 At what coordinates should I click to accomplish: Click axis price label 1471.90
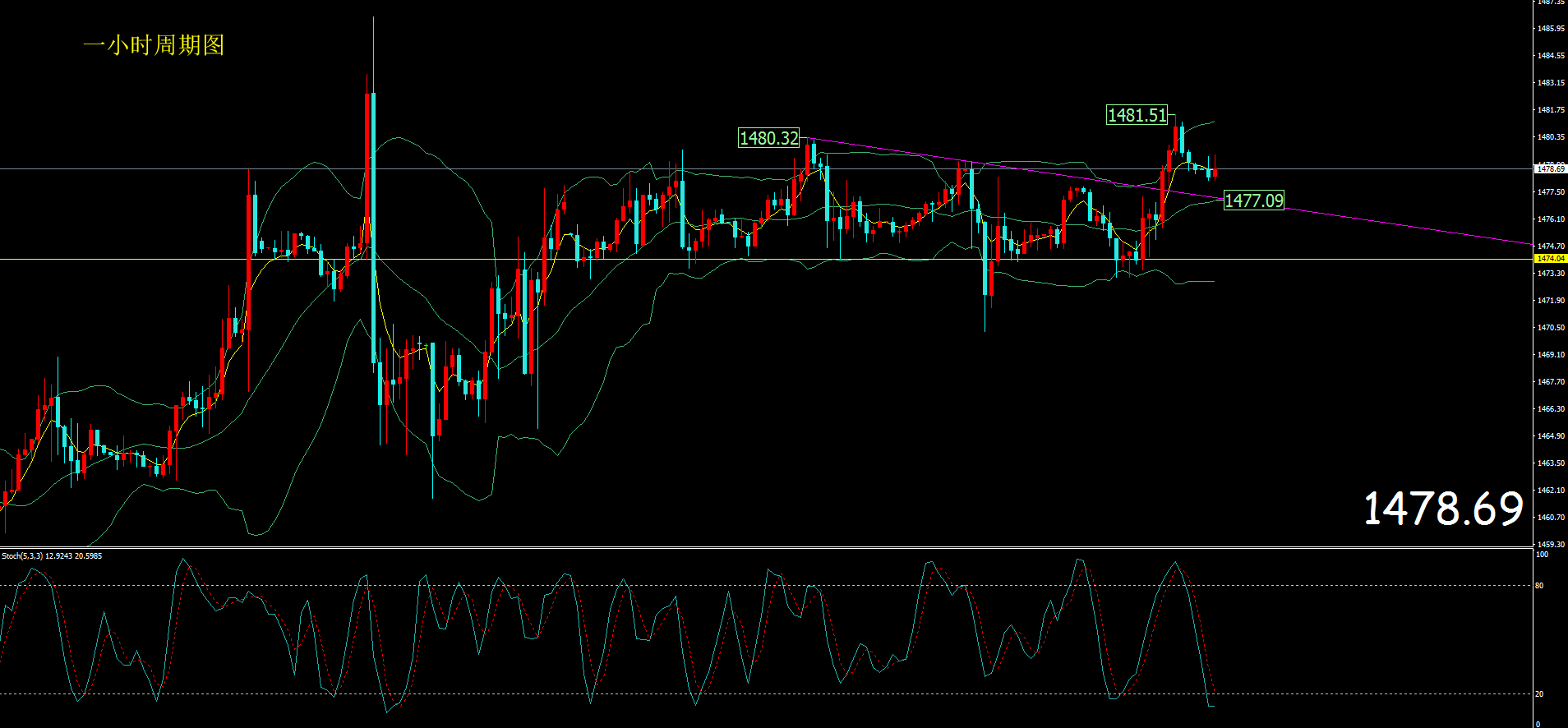tap(1551, 301)
